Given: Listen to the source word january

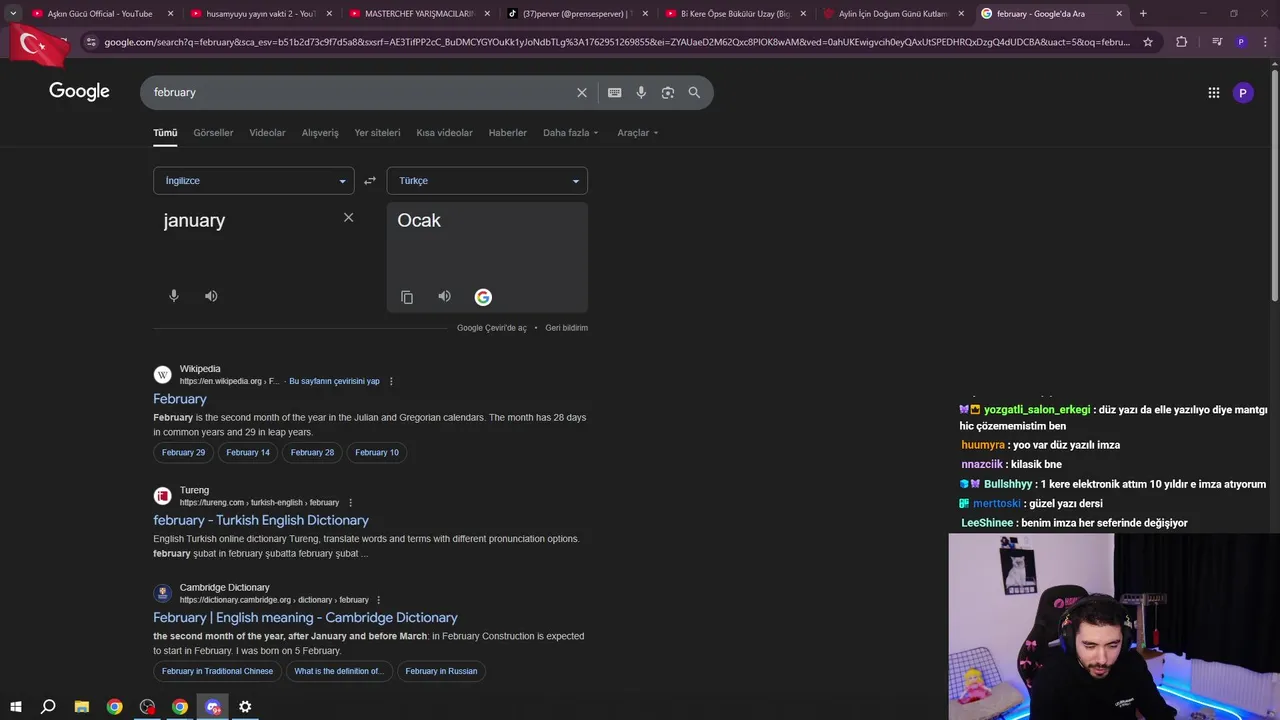Looking at the screenshot, I should (211, 296).
